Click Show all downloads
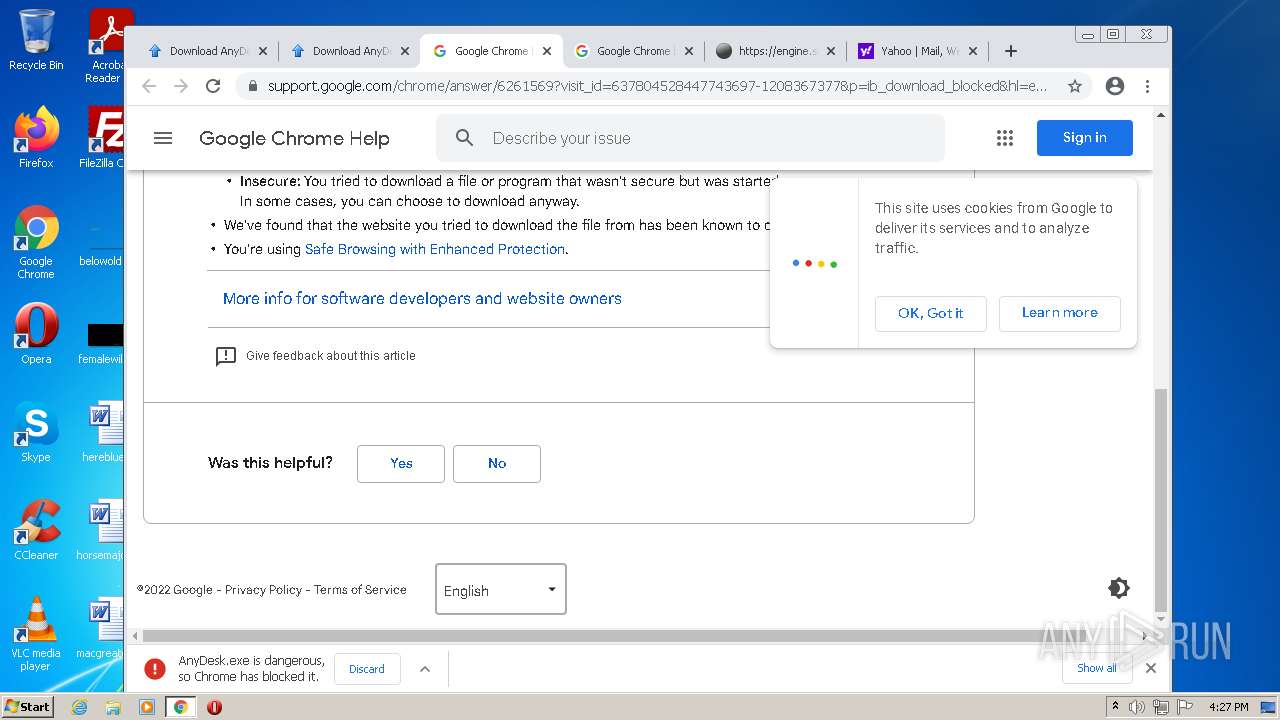 click(1097, 668)
